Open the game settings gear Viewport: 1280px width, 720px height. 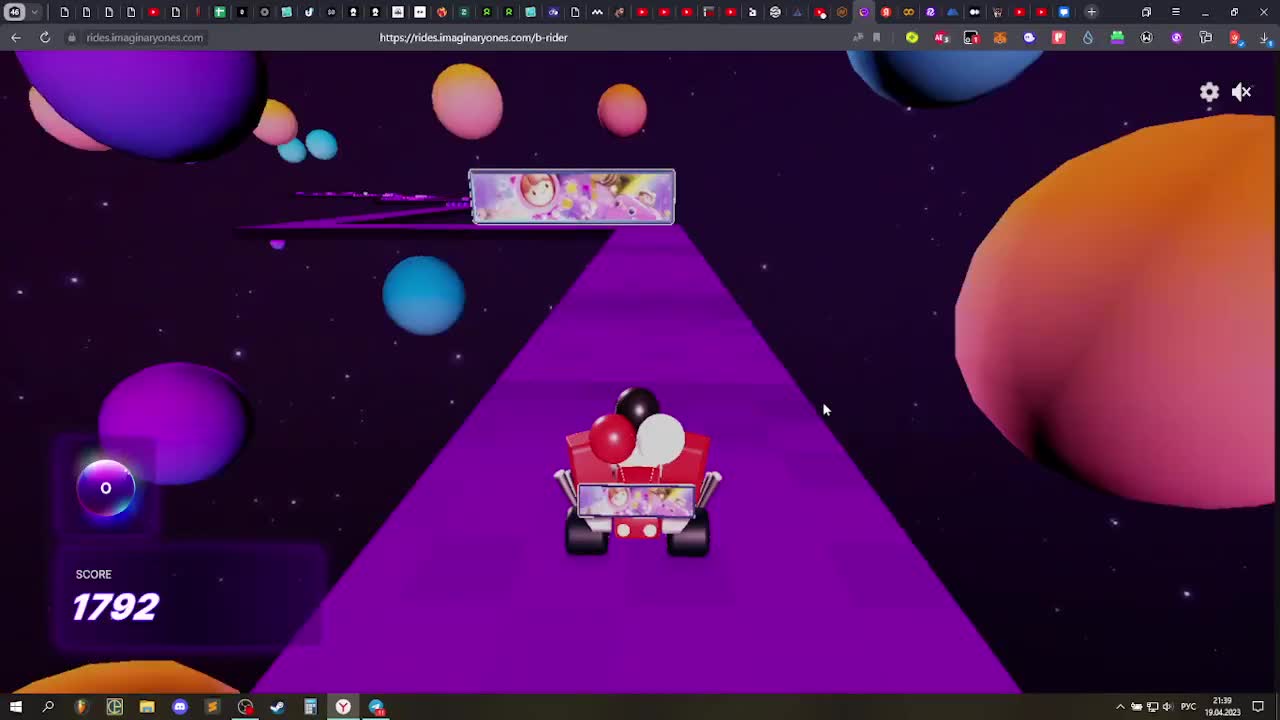point(1209,92)
